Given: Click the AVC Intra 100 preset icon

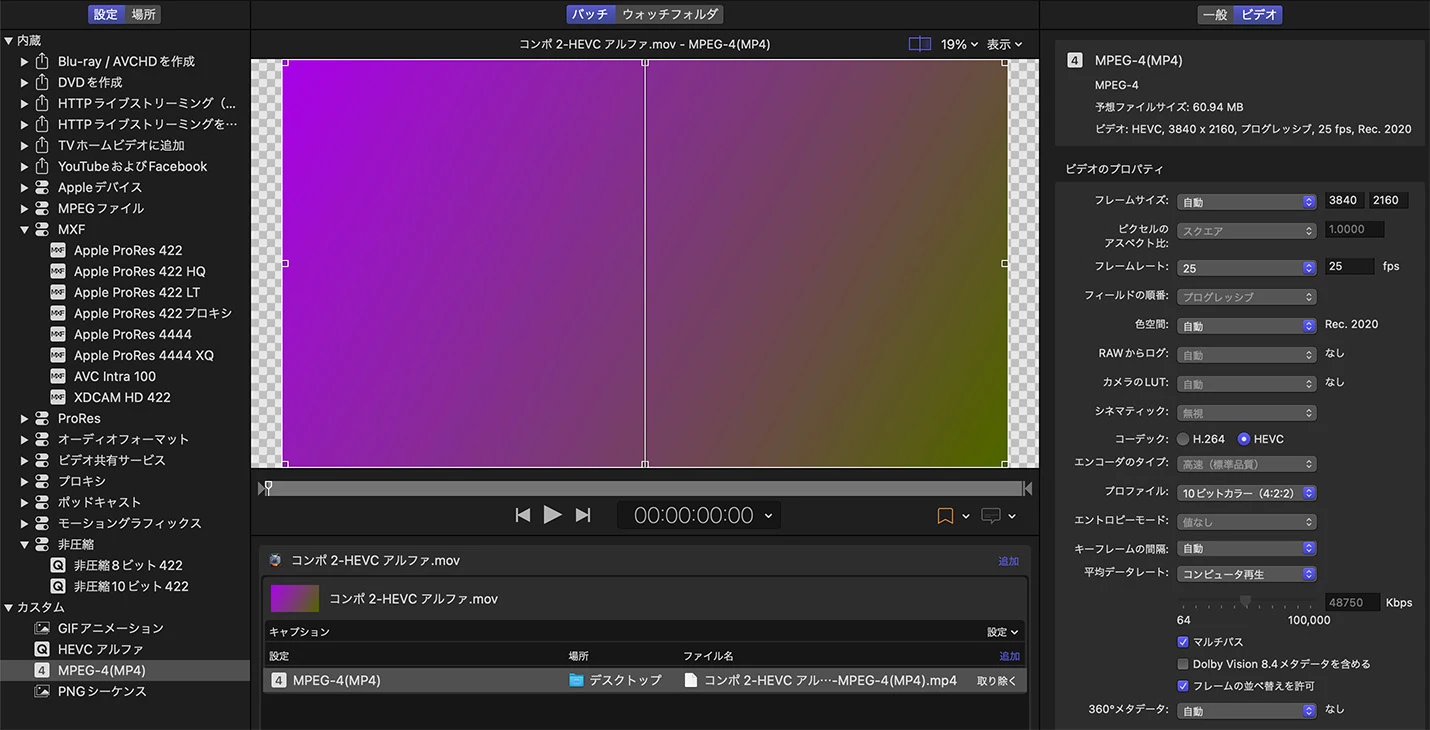Looking at the screenshot, I should coord(58,376).
